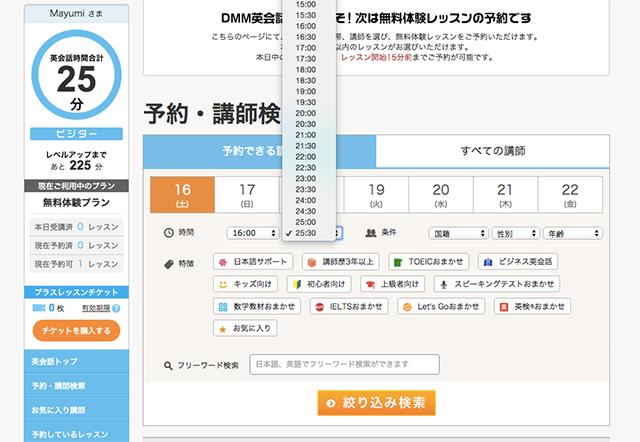Click the 25分 lesson time progress circle
This screenshot has height=442, width=640.
point(76,75)
